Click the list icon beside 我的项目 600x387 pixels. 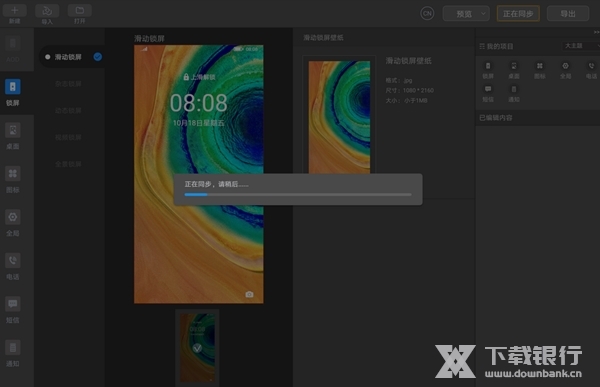[482, 46]
